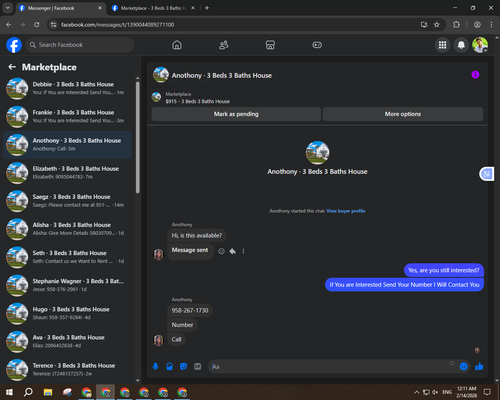
Task: Open the View buyer profile link
Action: pos(346,211)
